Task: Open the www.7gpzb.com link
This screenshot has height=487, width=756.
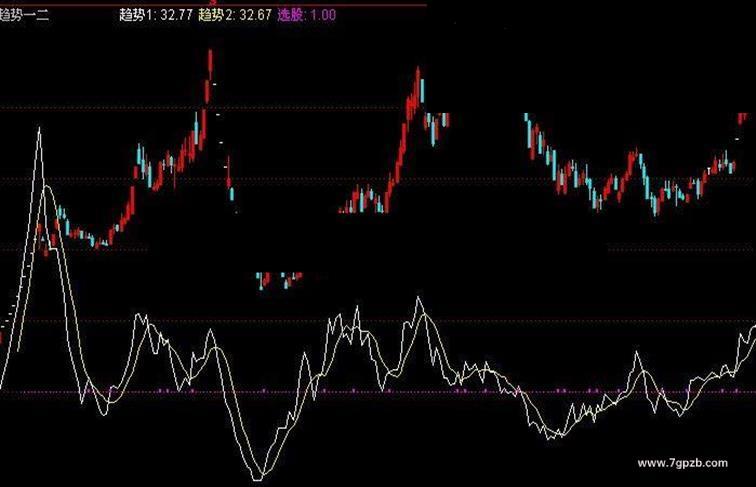Action: click(x=682, y=463)
